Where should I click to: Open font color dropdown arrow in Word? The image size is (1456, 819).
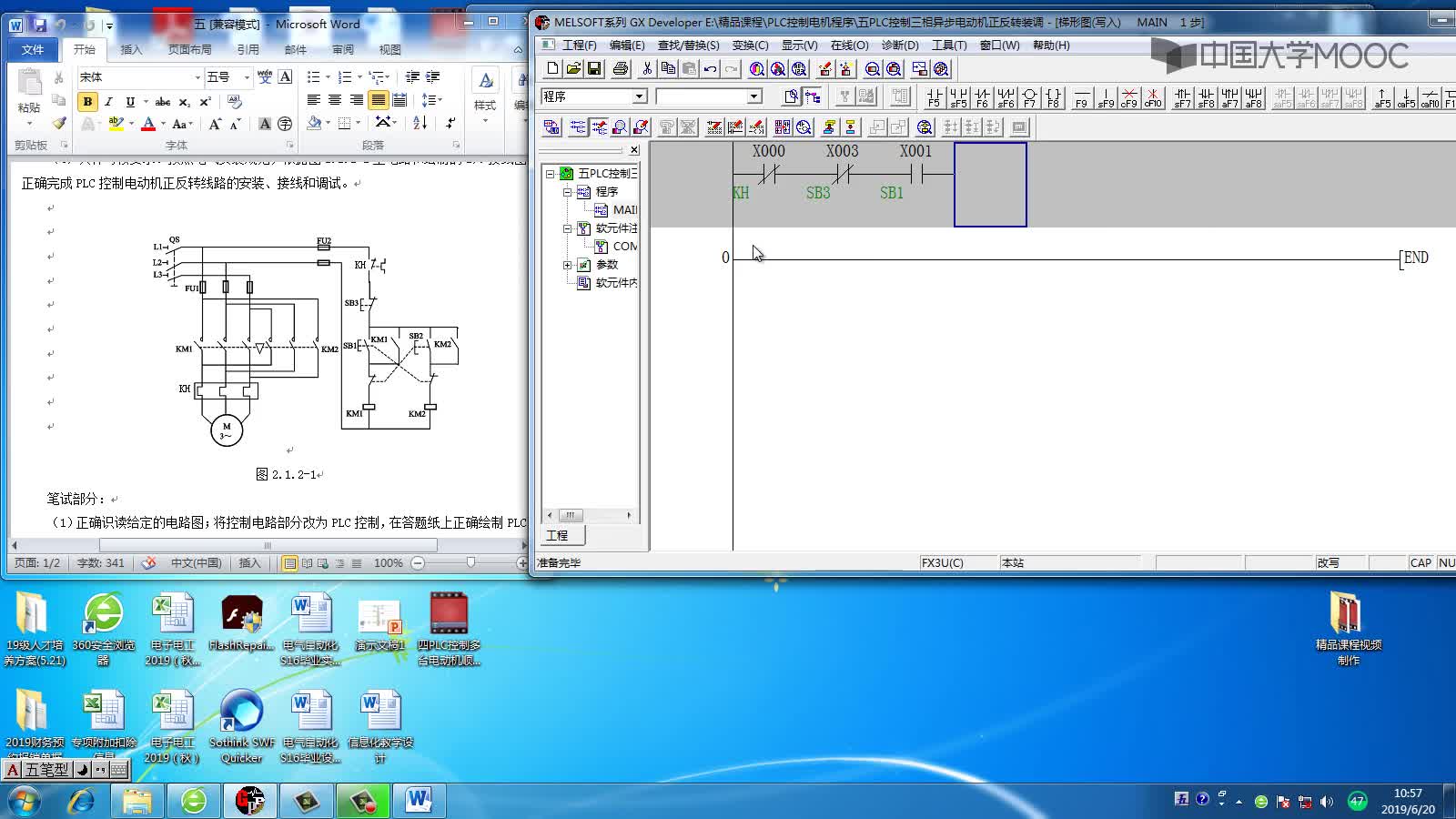(163, 124)
